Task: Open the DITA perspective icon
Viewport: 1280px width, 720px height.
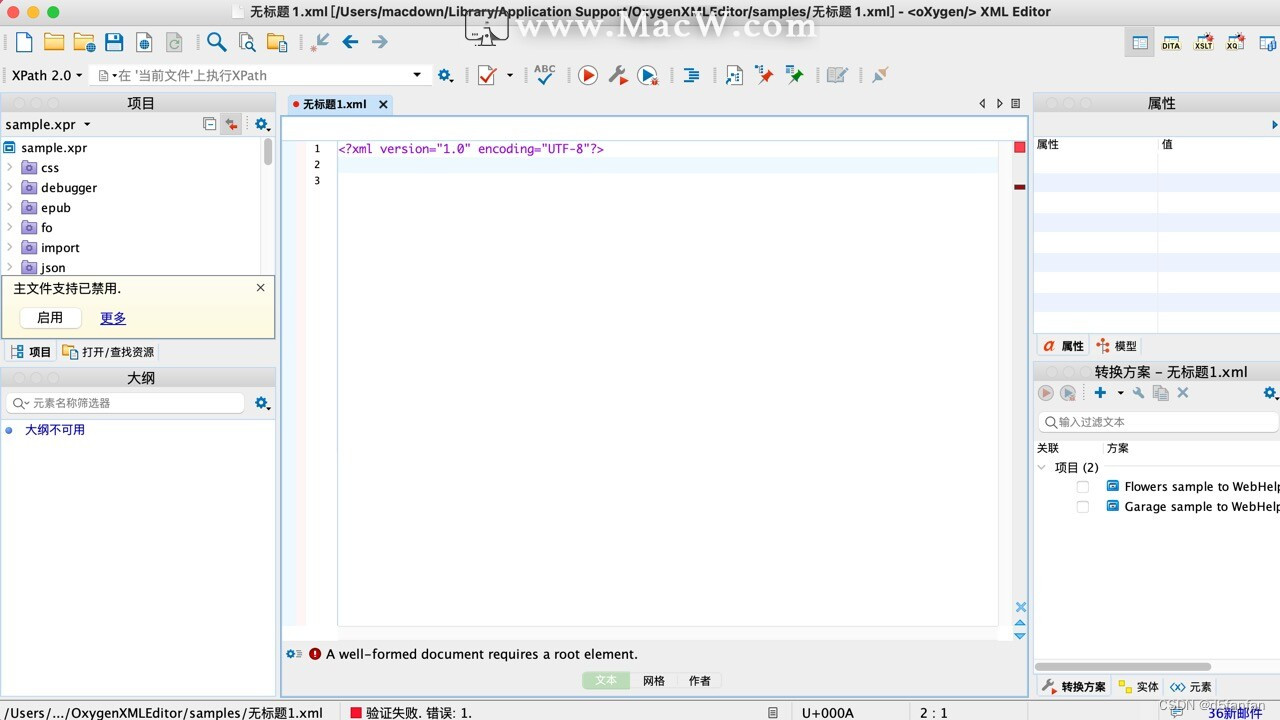Action: click(x=1170, y=42)
